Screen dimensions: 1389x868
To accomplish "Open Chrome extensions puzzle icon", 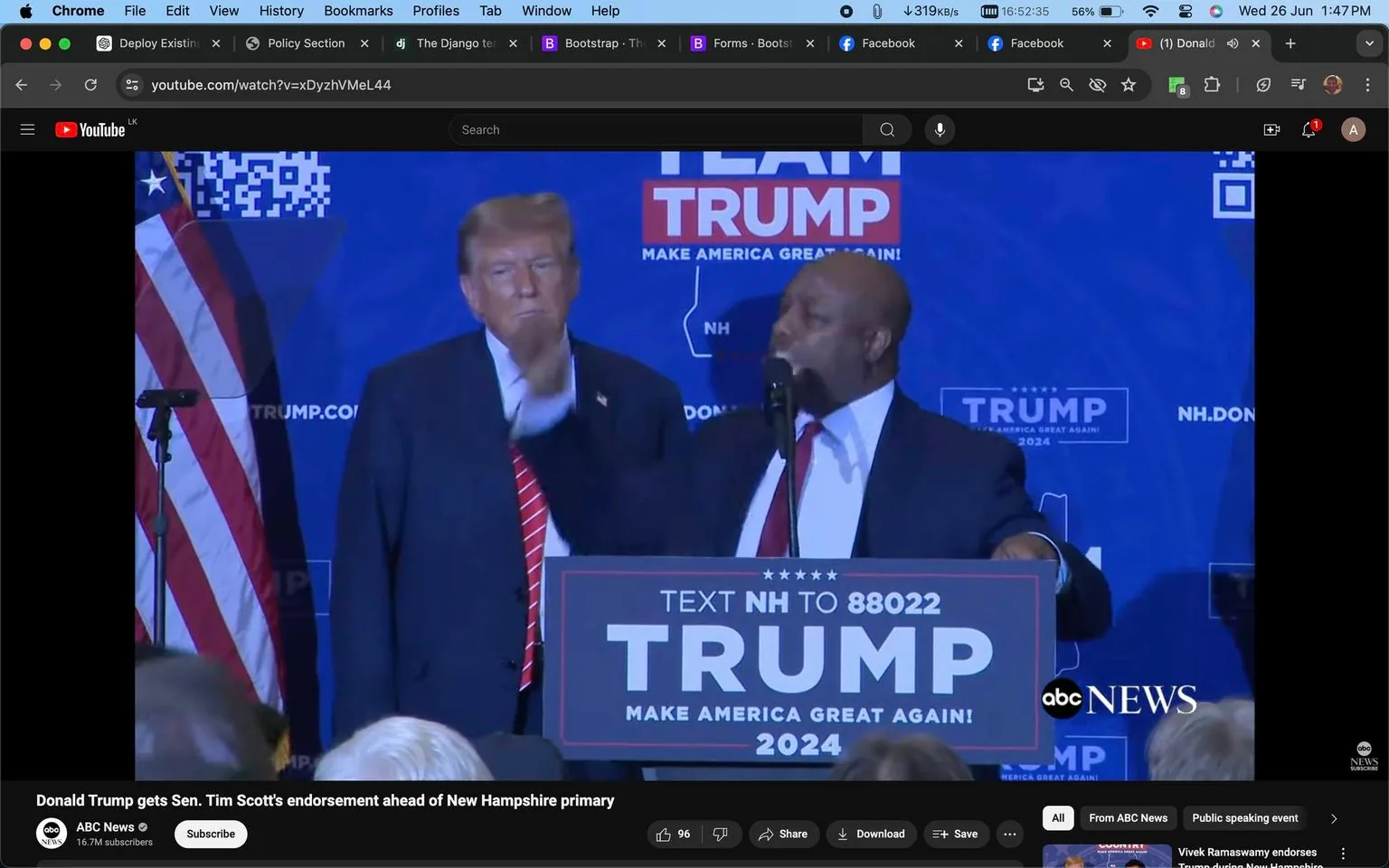I will 1212,84.
